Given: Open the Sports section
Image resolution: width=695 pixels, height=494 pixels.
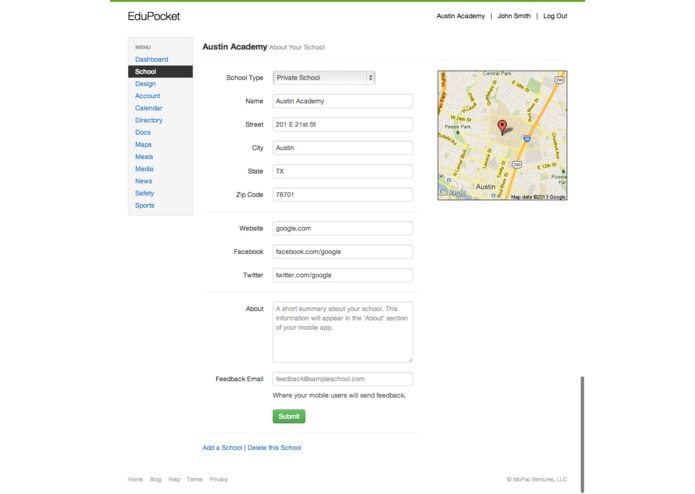Looking at the screenshot, I should tap(145, 206).
